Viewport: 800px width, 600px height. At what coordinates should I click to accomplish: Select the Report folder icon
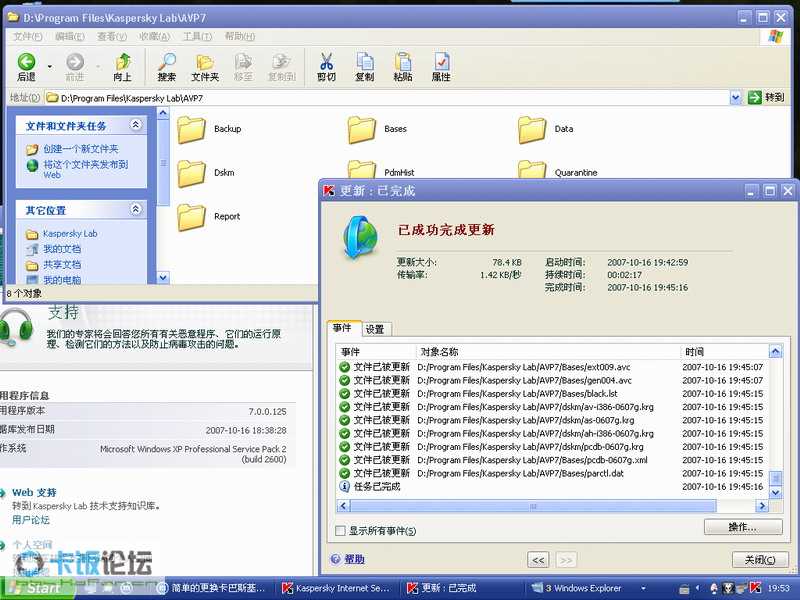point(191,217)
